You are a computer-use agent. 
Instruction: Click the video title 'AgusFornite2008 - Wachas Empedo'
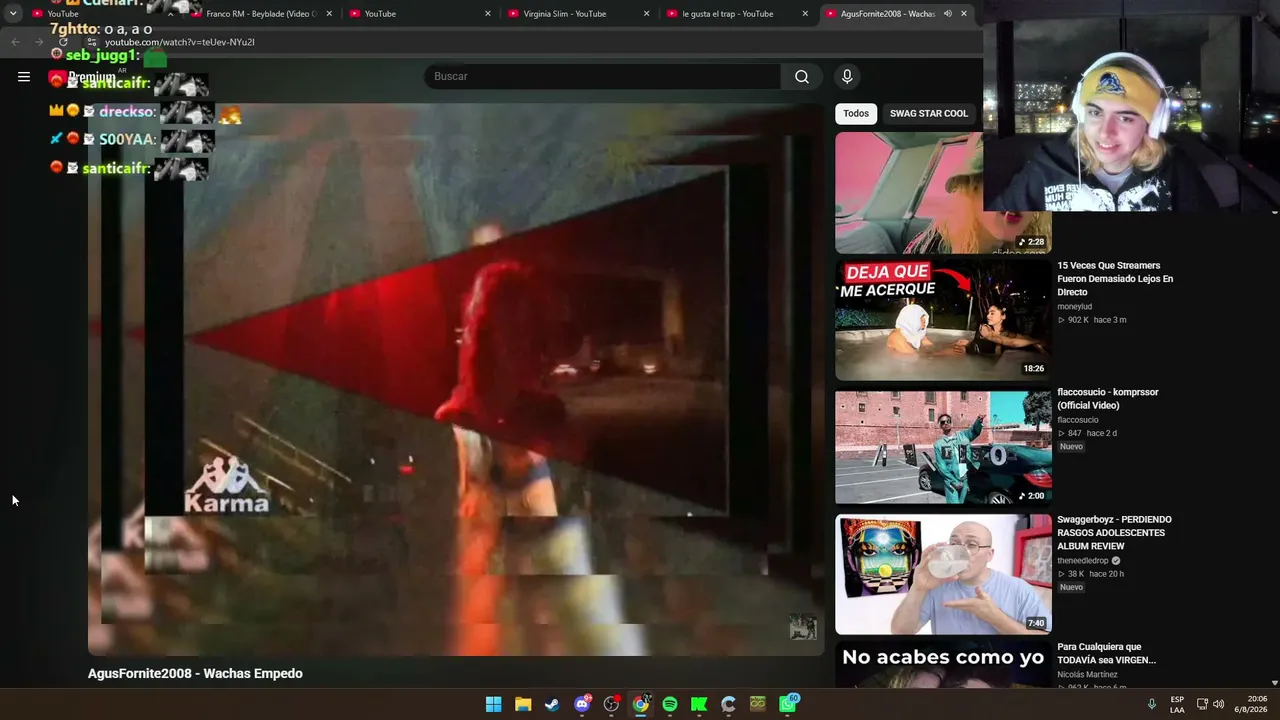(195, 674)
